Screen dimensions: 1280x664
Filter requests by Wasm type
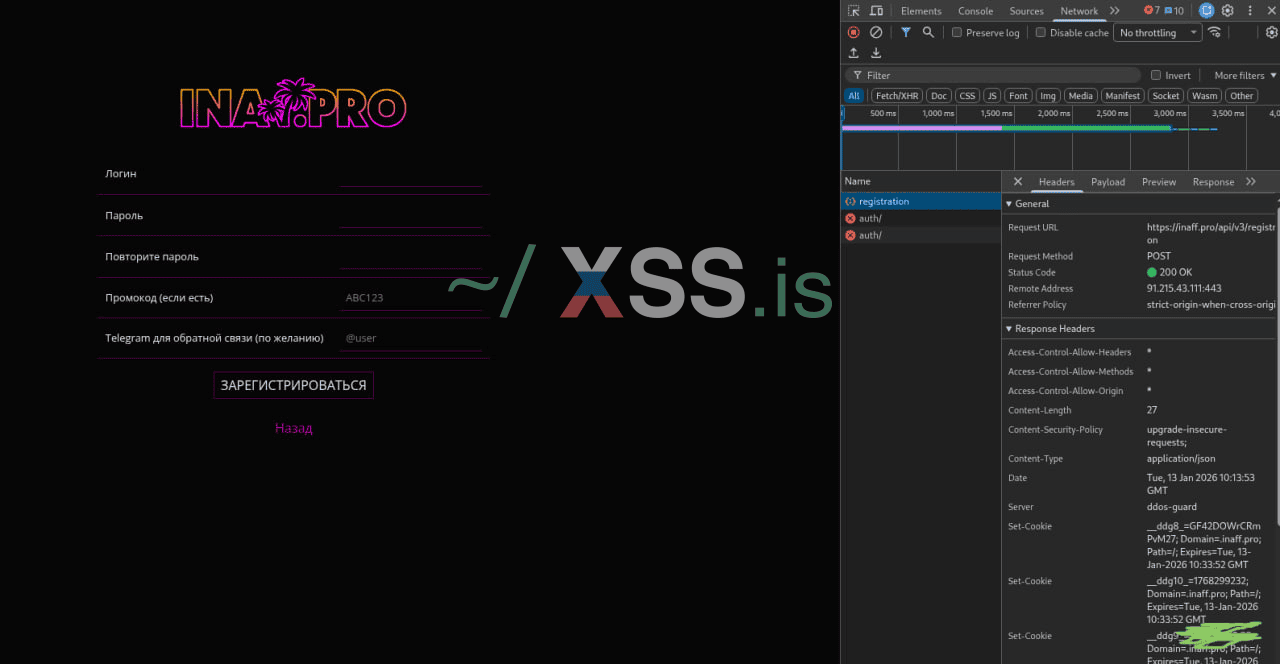tap(1205, 96)
